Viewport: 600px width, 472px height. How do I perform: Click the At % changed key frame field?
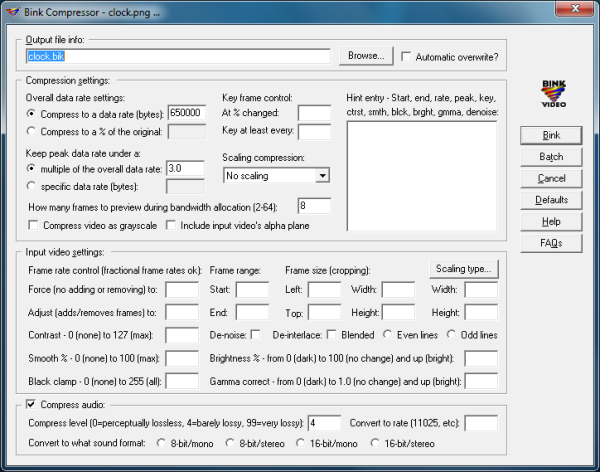click(315, 113)
